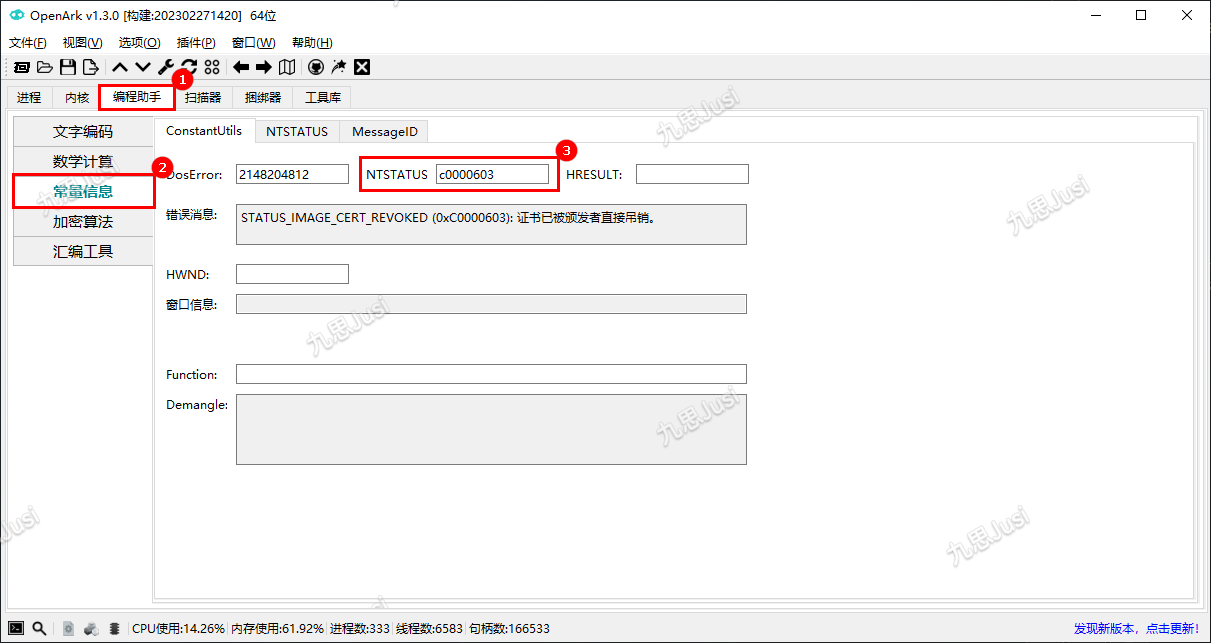Click the folded map toolbar icon
The width and height of the screenshot is (1211, 643).
287,67
